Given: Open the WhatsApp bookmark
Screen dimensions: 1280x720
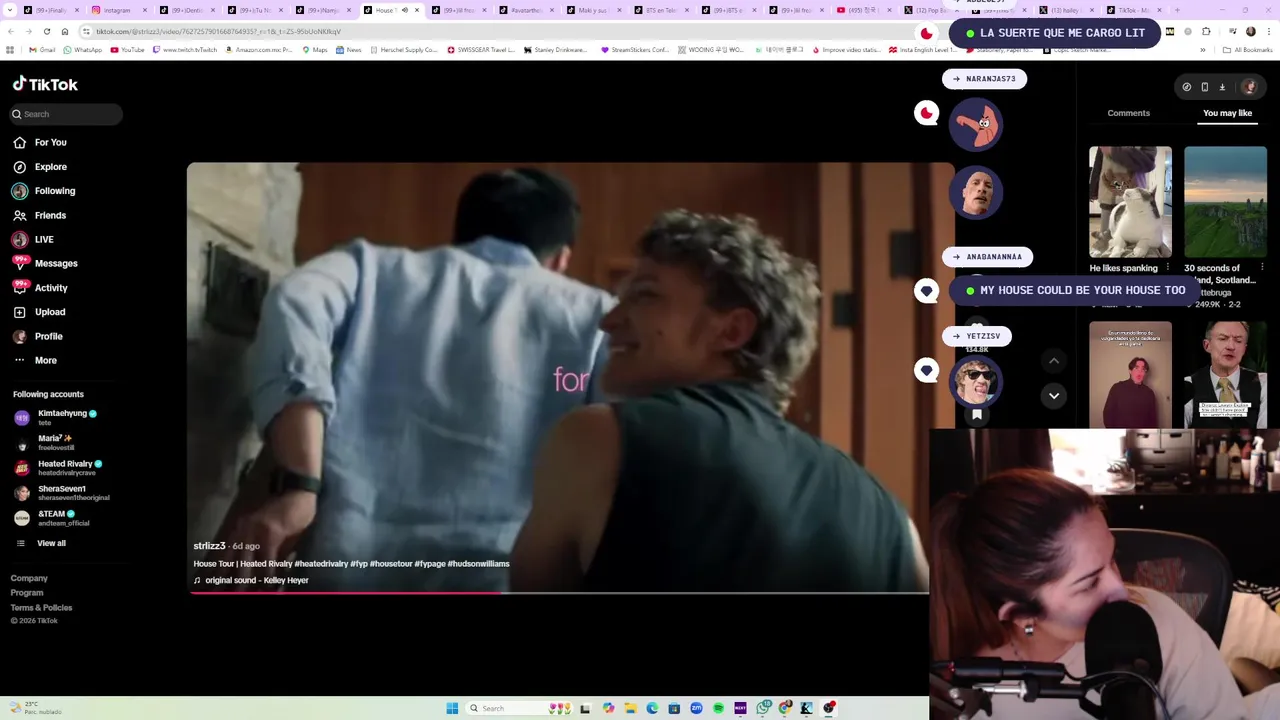Looking at the screenshot, I should pos(82,50).
